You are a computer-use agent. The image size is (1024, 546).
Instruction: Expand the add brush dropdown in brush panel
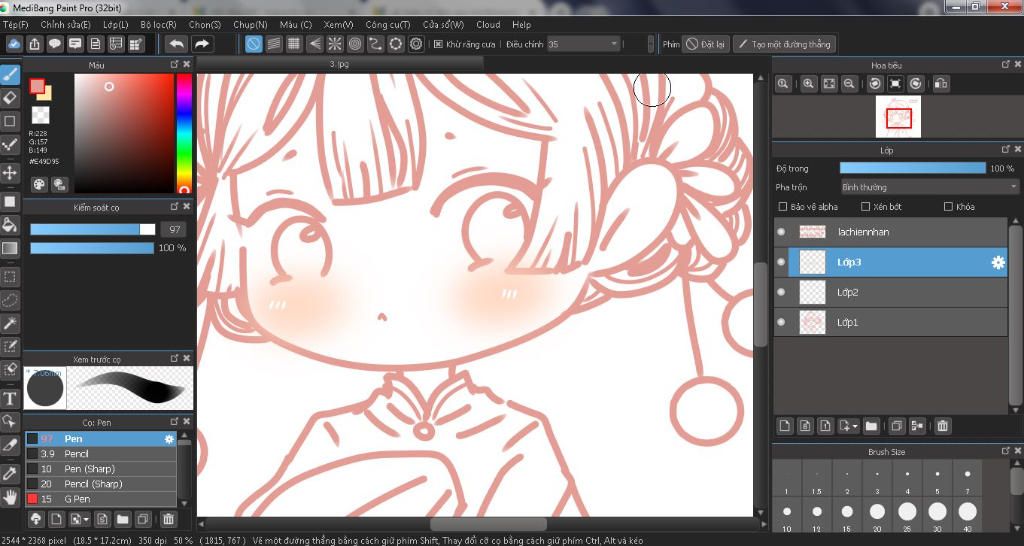pyautogui.click(x=87, y=520)
